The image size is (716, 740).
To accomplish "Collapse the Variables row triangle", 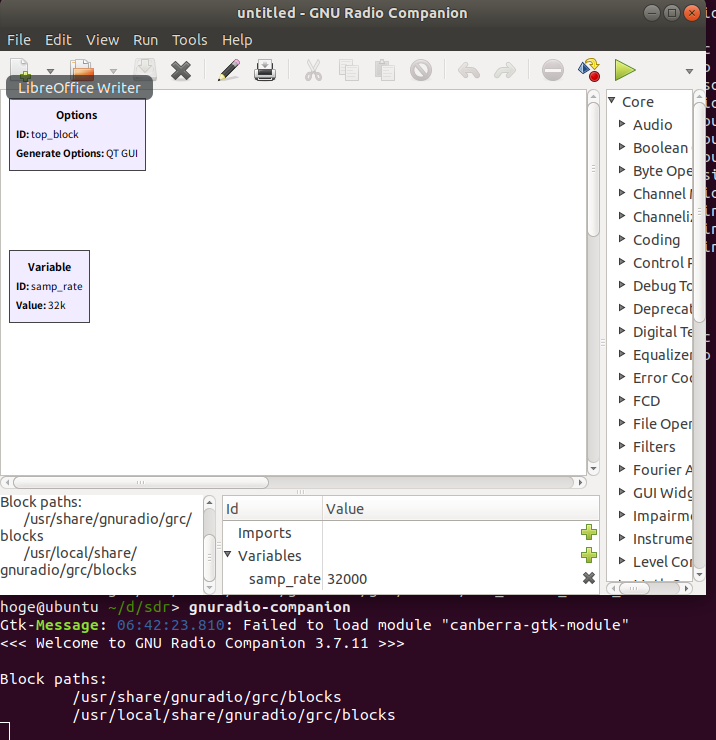I will pos(228,555).
